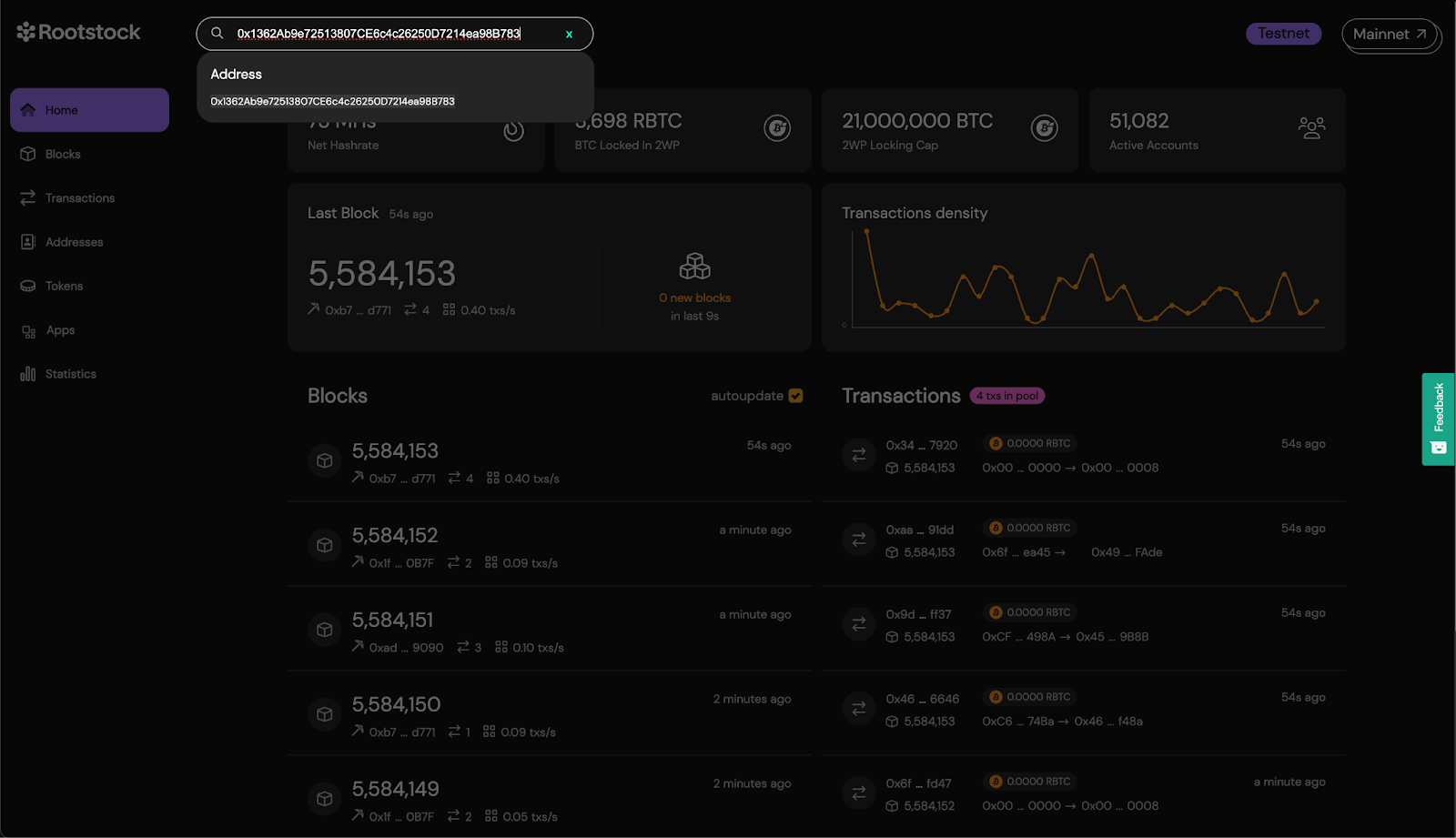
Task: Click the magnifier icon in the search bar
Action: pyautogui.click(x=217, y=33)
